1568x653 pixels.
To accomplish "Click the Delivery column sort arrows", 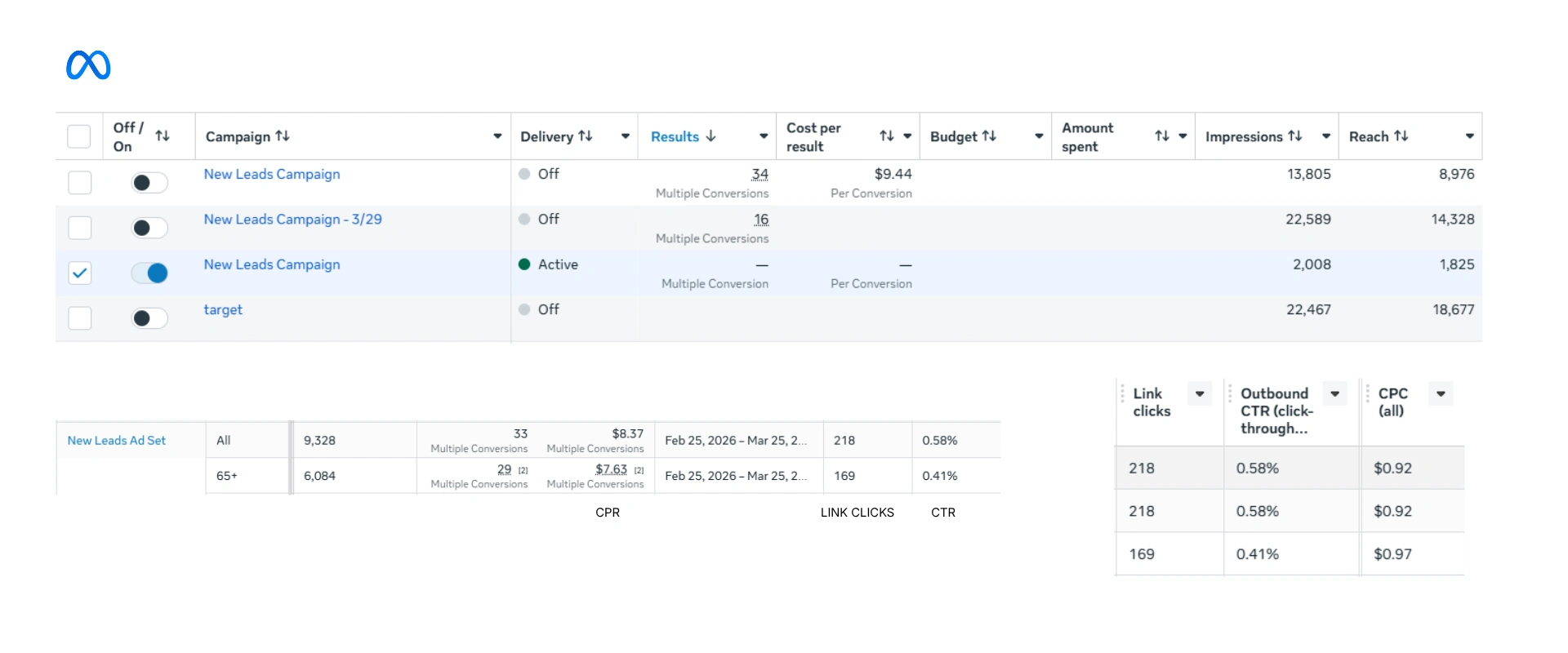I will (586, 136).
